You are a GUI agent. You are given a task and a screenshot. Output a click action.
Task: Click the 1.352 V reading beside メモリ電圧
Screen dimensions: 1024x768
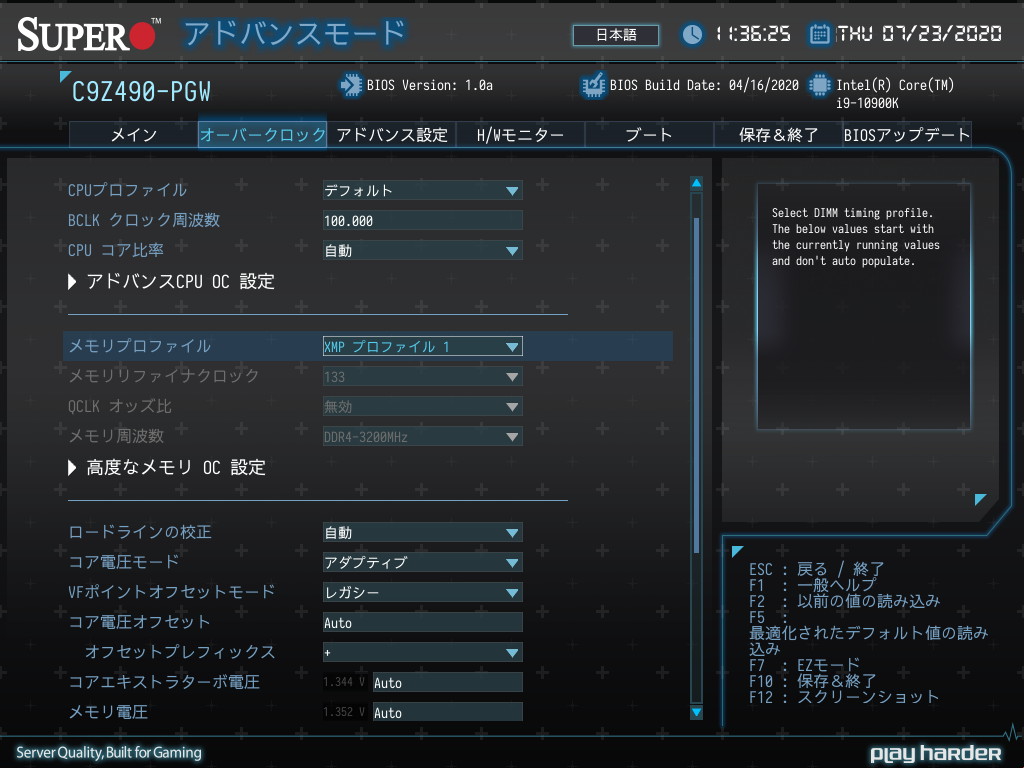click(344, 712)
